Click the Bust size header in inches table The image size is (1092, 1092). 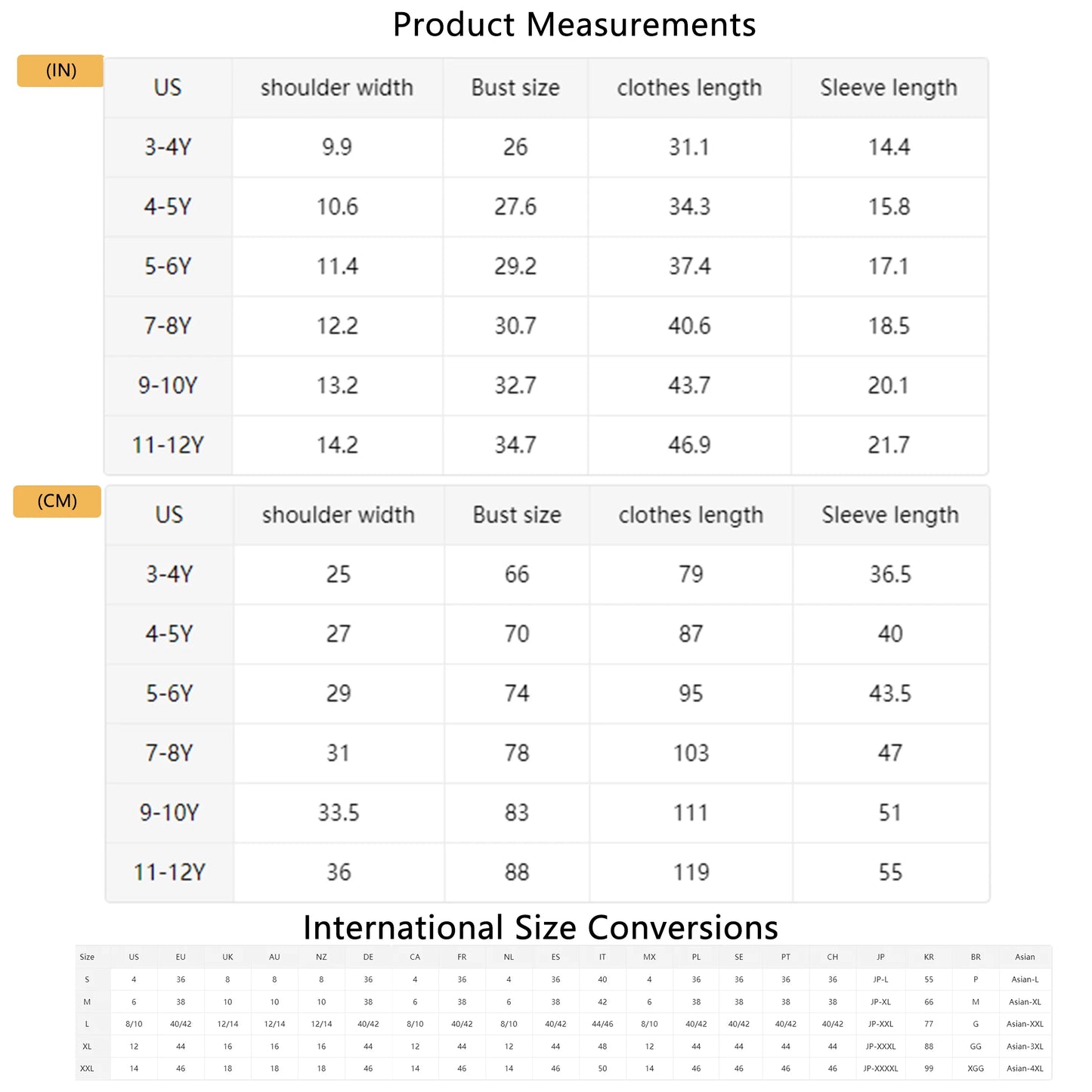(515, 88)
